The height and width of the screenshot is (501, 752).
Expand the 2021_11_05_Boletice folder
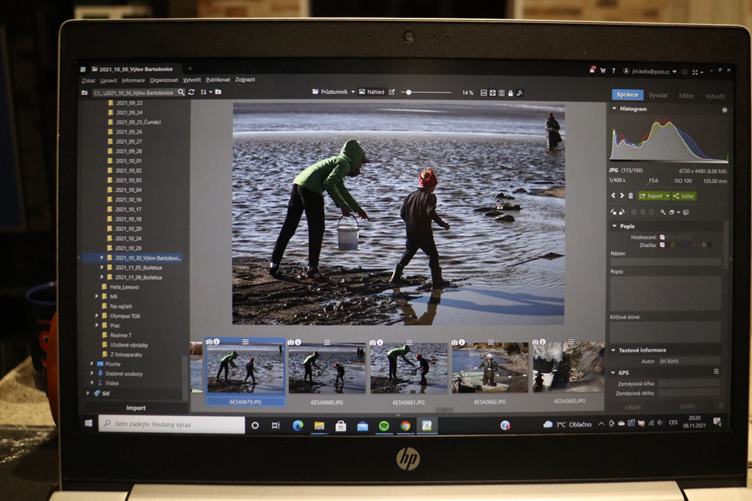point(102,268)
